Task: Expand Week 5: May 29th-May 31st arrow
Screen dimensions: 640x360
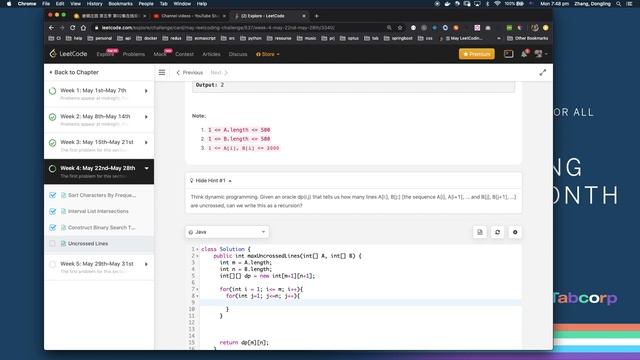Action: pyautogui.click(x=146, y=264)
